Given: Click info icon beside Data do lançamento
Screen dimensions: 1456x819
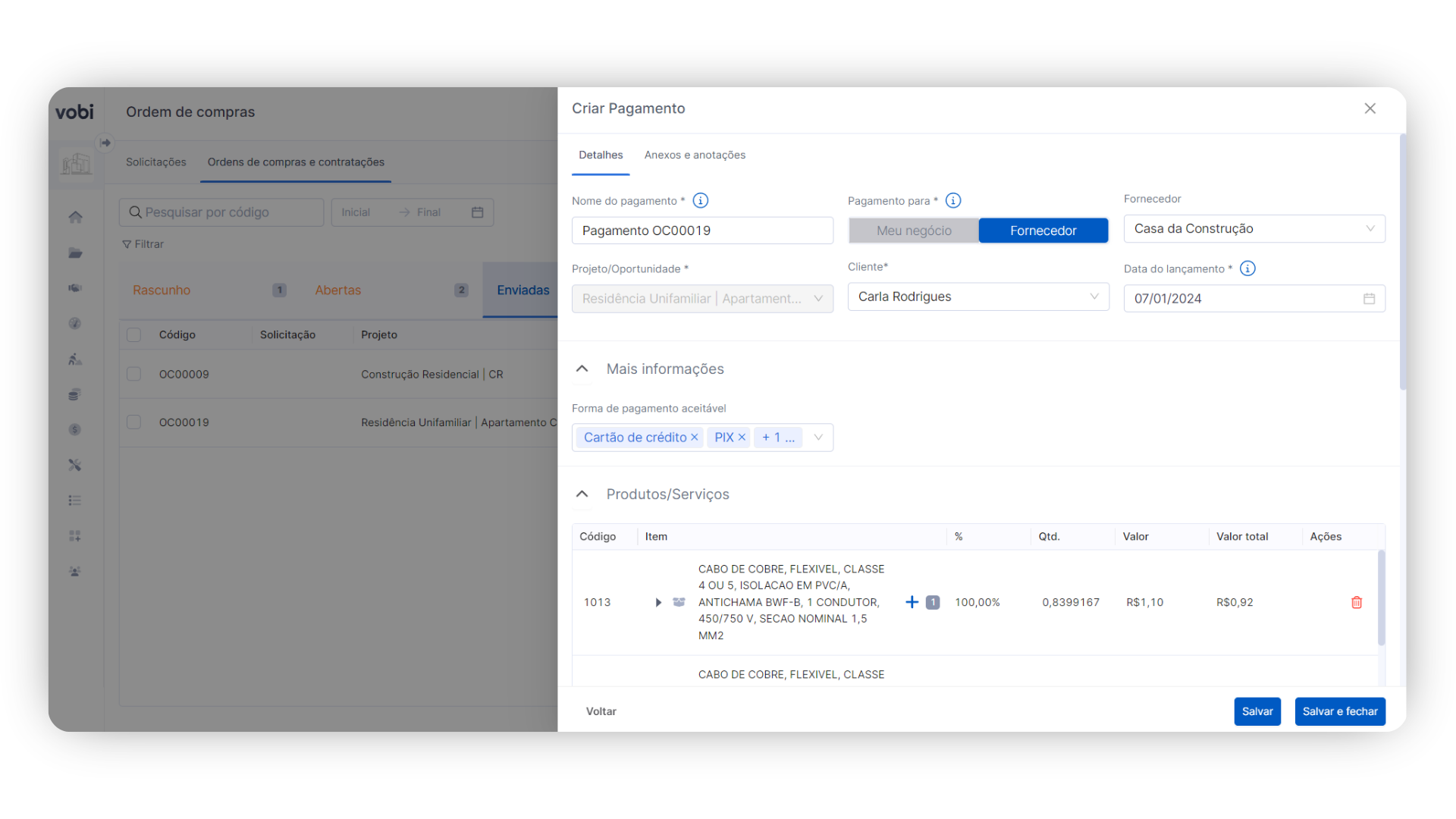Looking at the screenshot, I should click(1247, 268).
